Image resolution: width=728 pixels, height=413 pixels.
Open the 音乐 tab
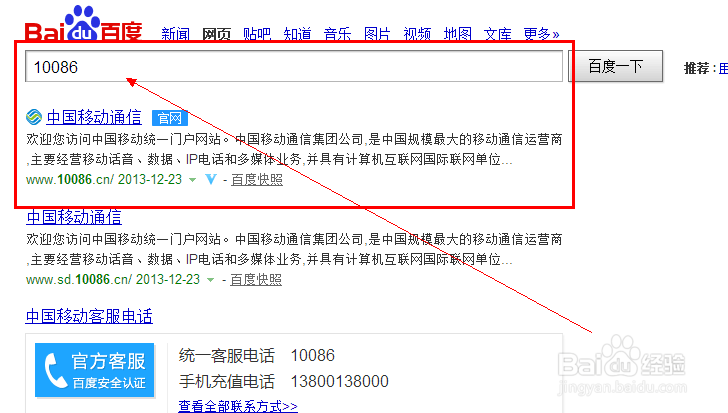pyautogui.click(x=337, y=34)
